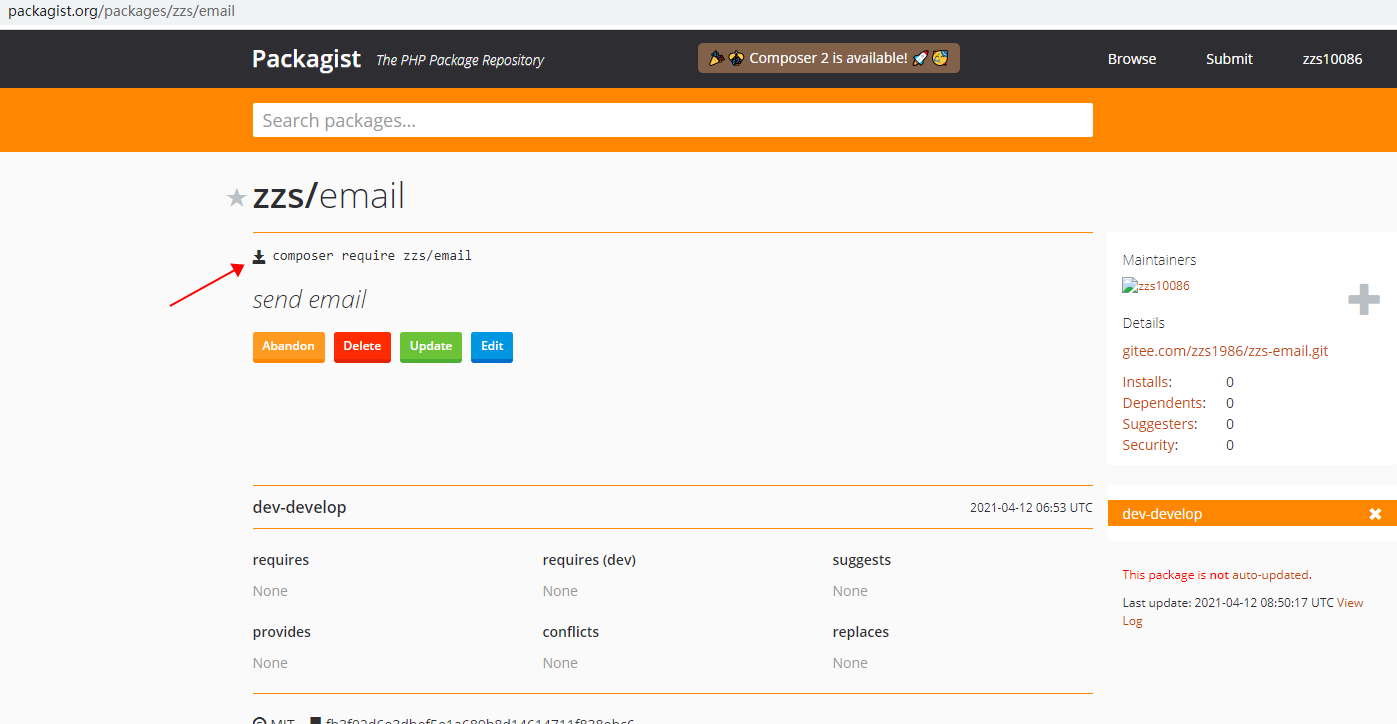Click the suggests heading
Screen dimensions: 1397x724
click(x=861, y=560)
